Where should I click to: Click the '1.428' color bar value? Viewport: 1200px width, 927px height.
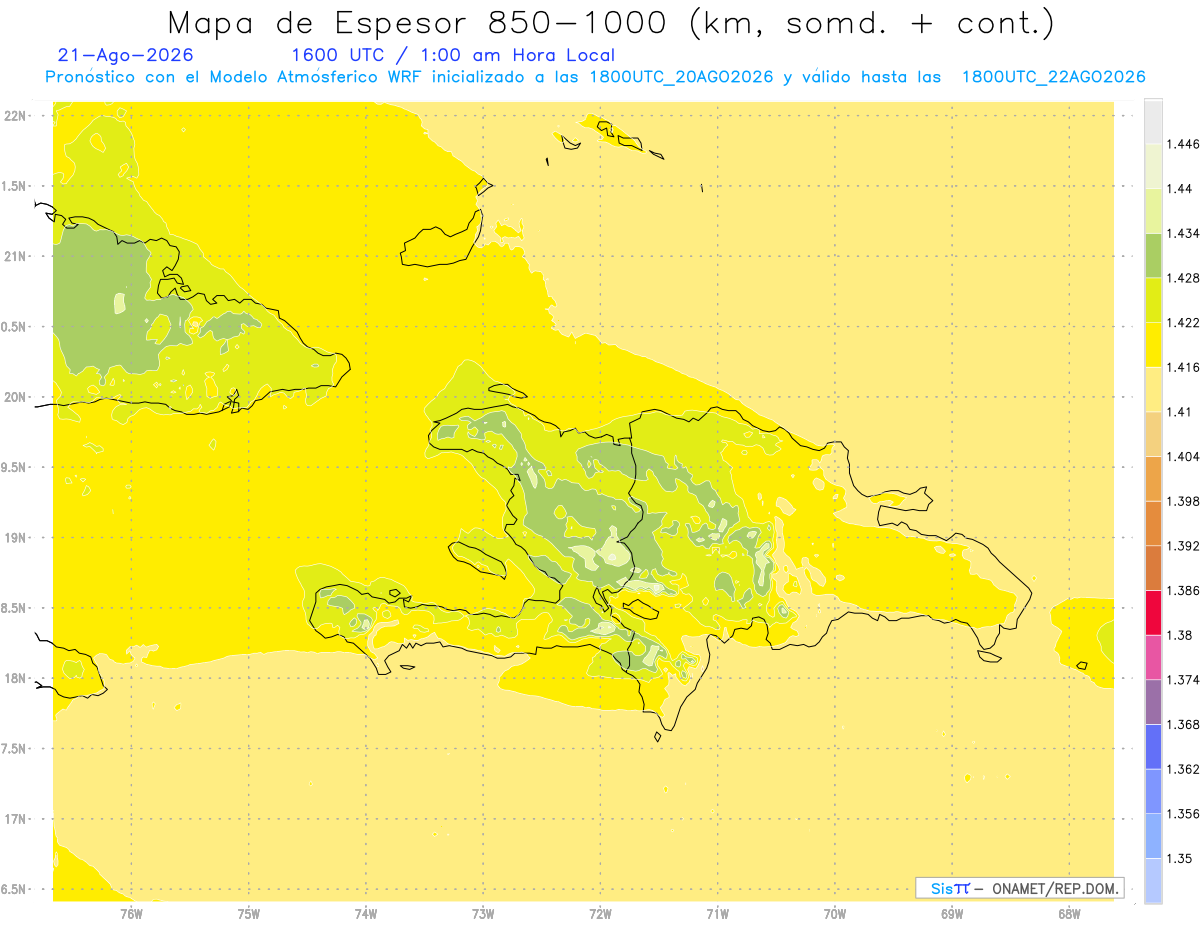[x=1184, y=278]
